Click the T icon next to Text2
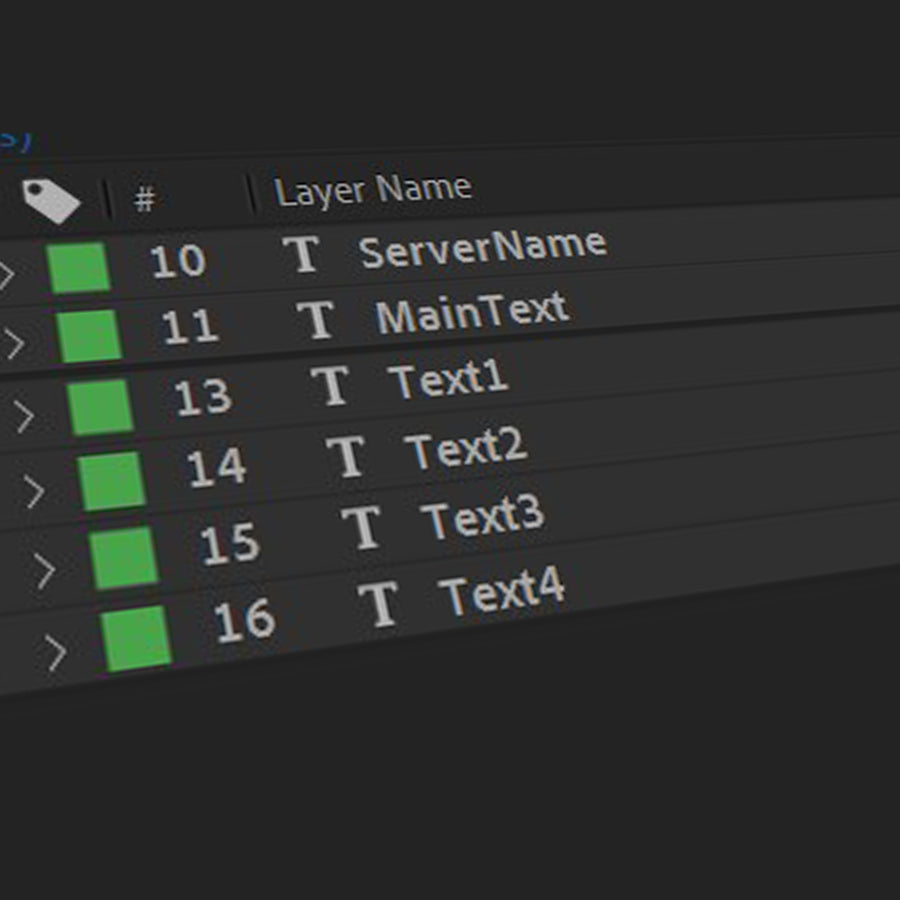 coord(346,456)
